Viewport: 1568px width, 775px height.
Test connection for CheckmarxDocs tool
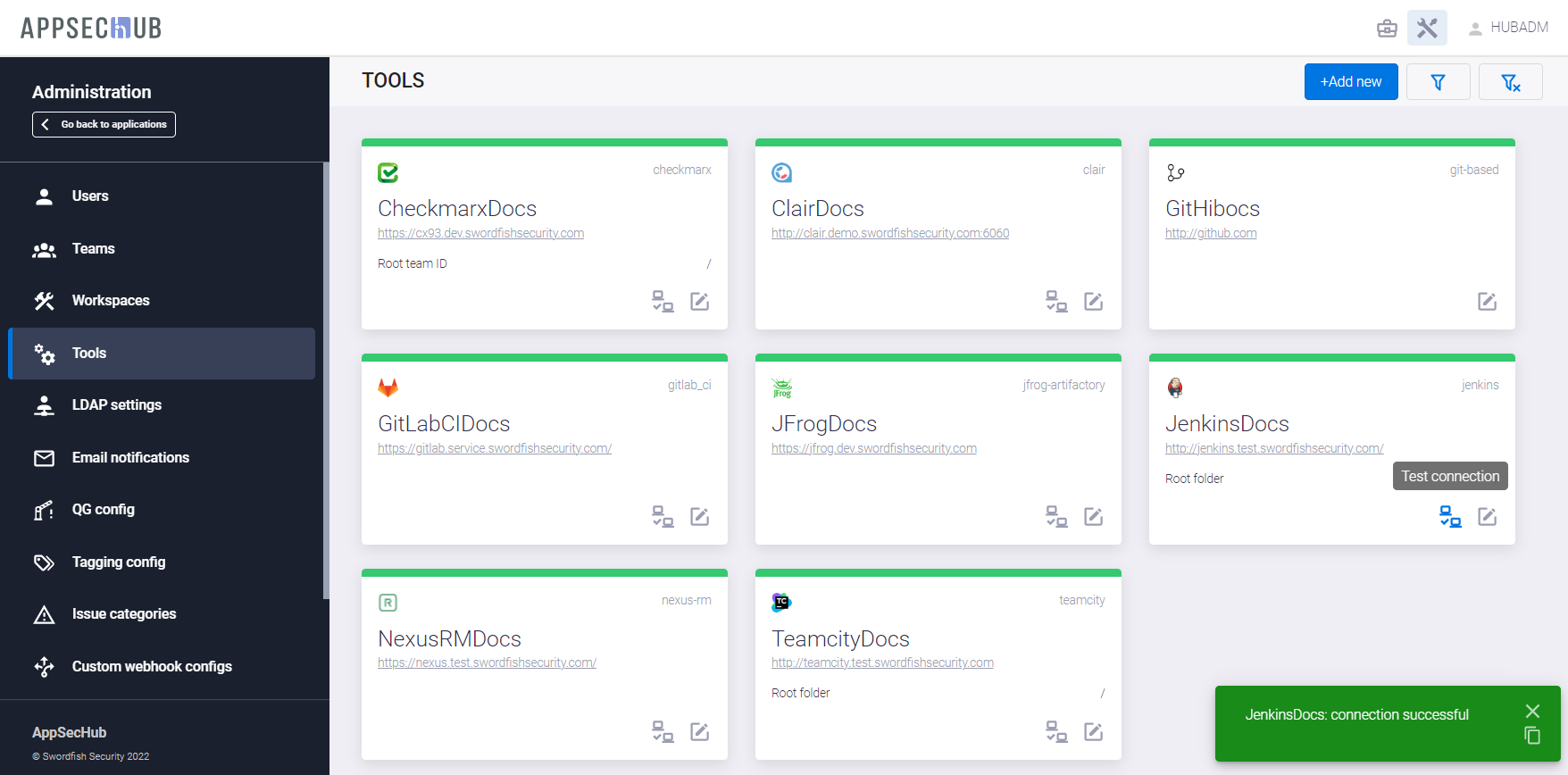click(663, 302)
